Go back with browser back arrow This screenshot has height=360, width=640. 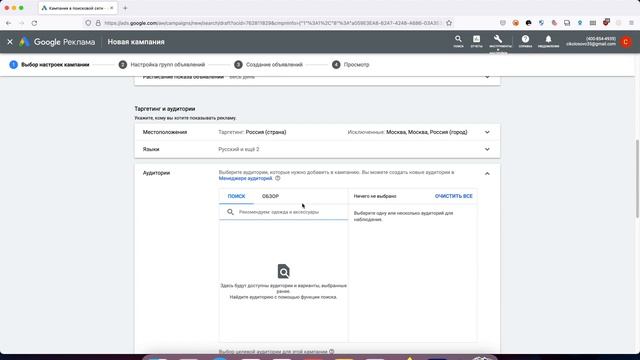point(9,23)
